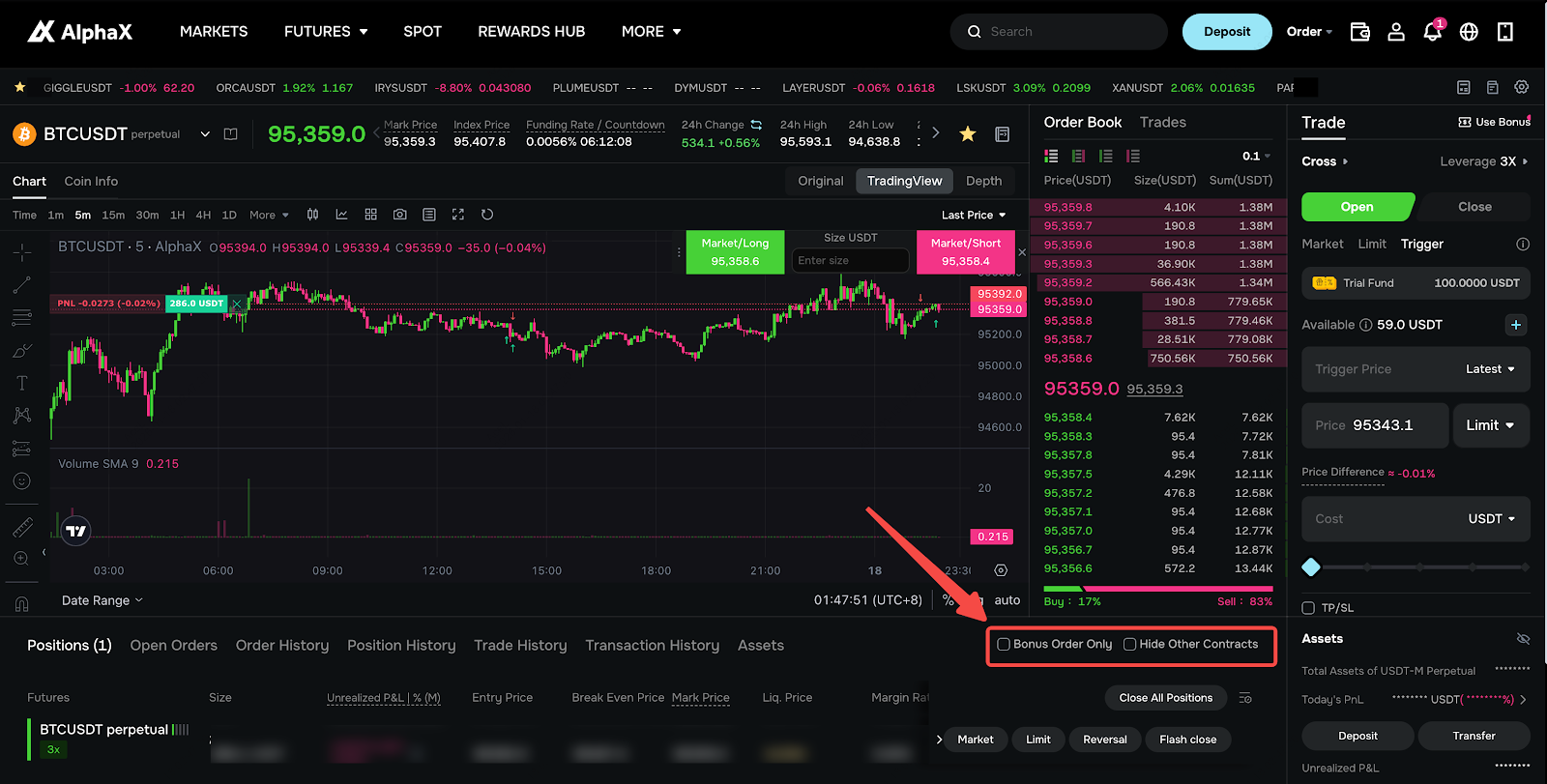Select the crosshair cursor tool in chart sidebar
Image resolution: width=1547 pixels, height=784 pixels.
22,252
